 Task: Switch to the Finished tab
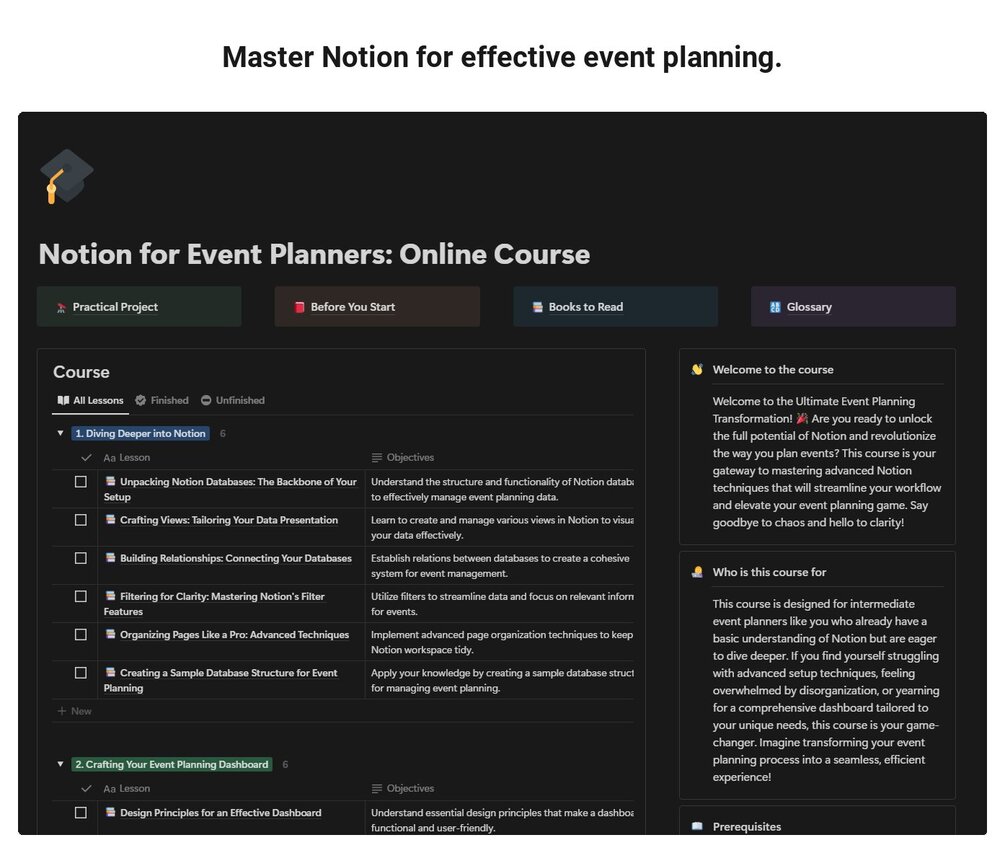pos(162,401)
